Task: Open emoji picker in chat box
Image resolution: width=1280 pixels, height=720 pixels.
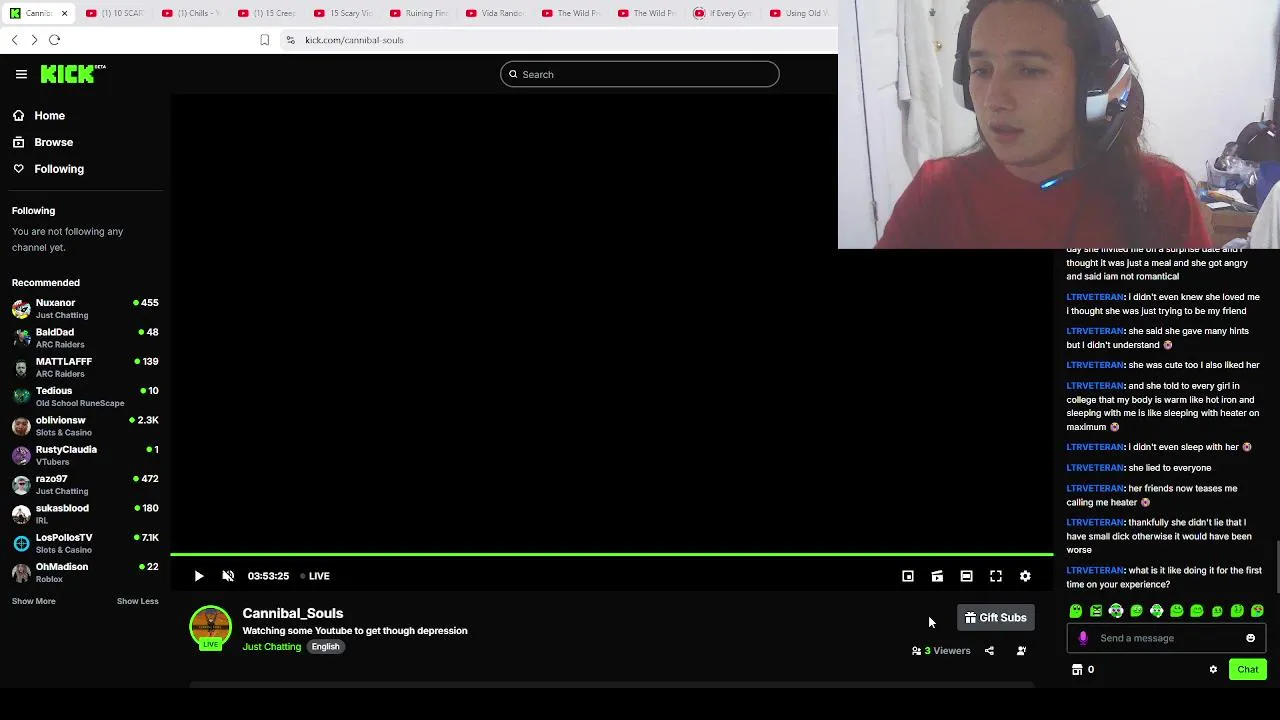Action: click(1250, 638)
